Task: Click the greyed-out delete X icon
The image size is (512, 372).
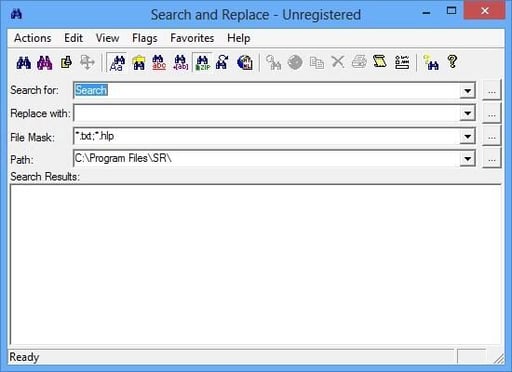Action: click(x=338, y=62)
